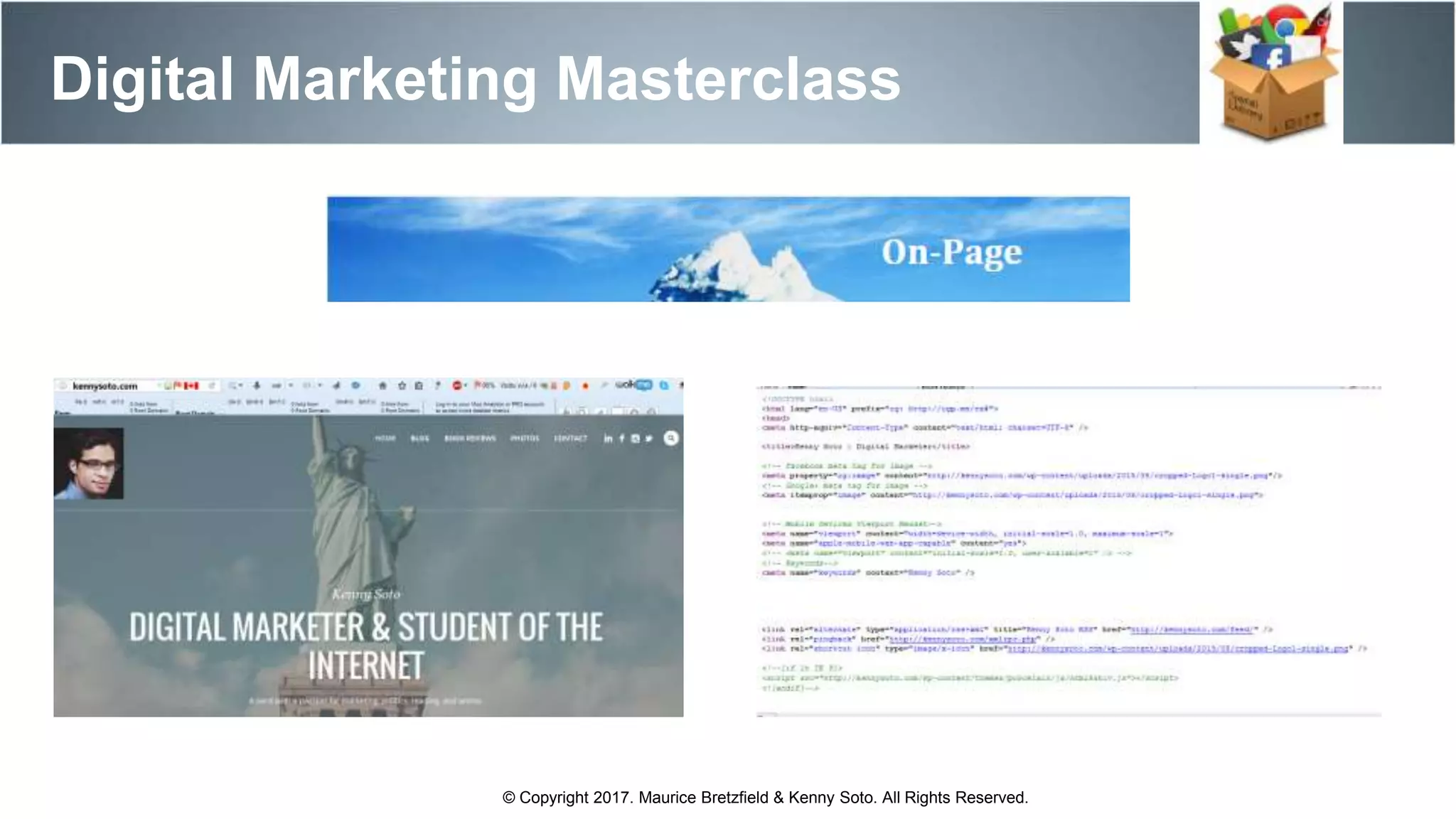Click the red circular extension icon

click(457, 385)
